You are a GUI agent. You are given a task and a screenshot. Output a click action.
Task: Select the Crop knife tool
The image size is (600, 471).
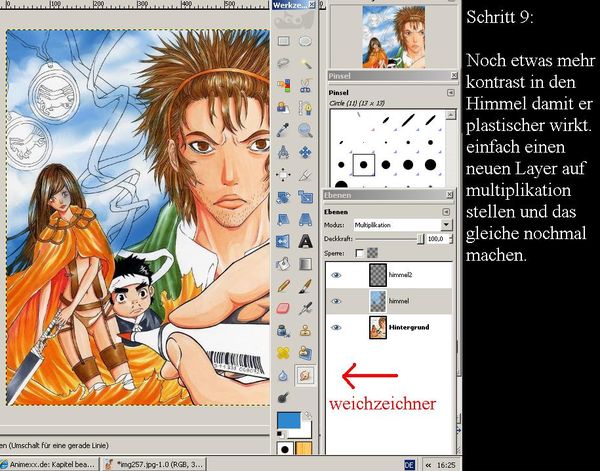click(305, 175)
